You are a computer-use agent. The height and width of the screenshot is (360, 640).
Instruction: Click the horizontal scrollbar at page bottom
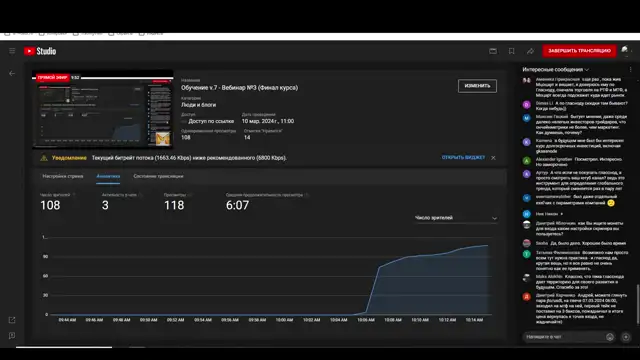64,347
